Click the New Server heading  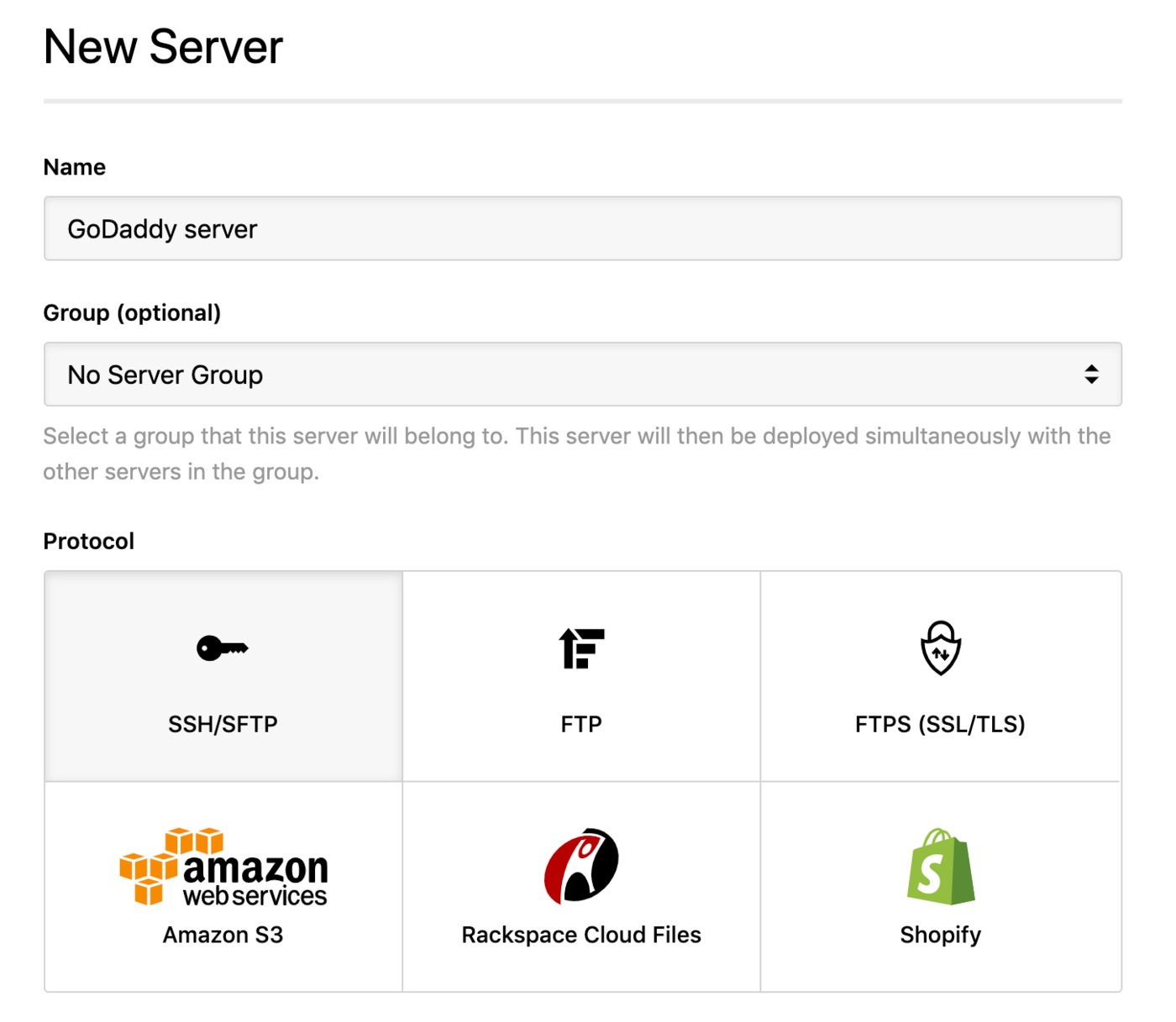click(x=163, y=47)
